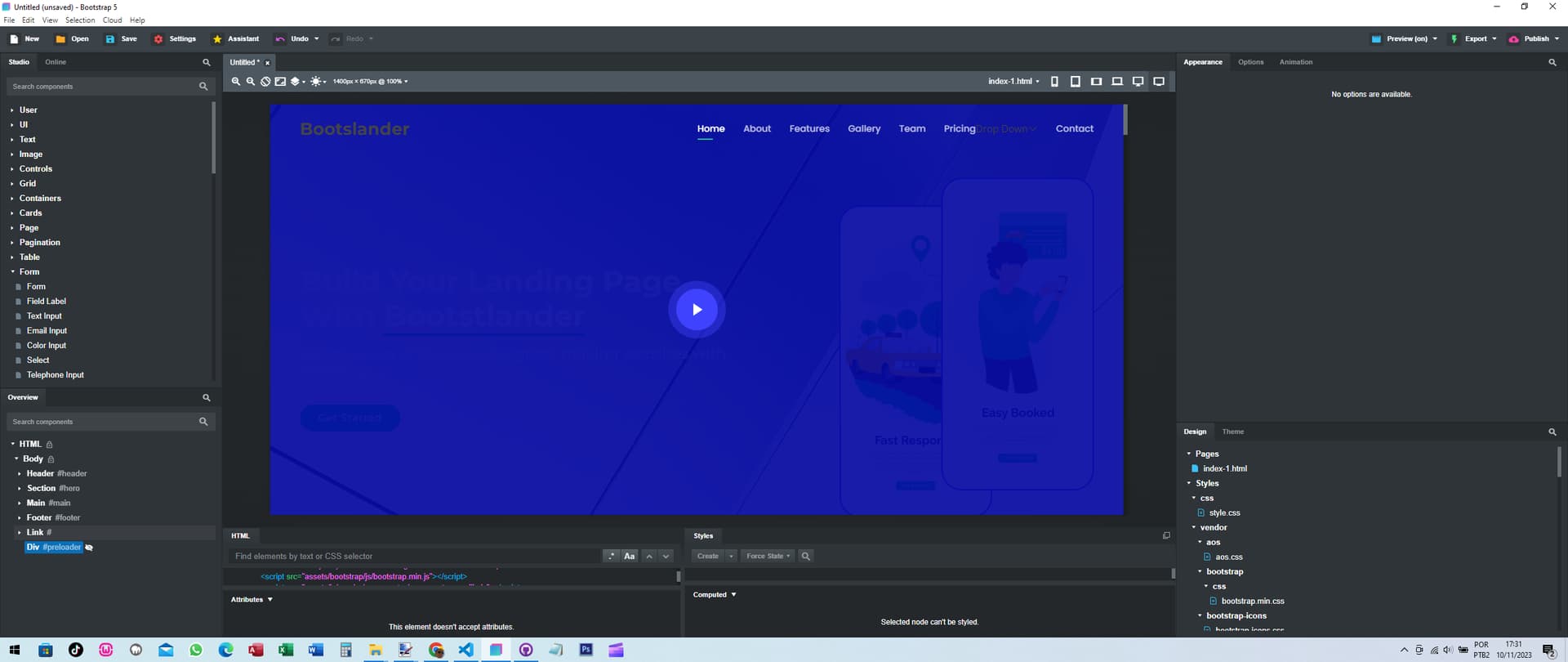Open the sun brightness theme icon
The image size is (1568, 662).
pos(318,82)
